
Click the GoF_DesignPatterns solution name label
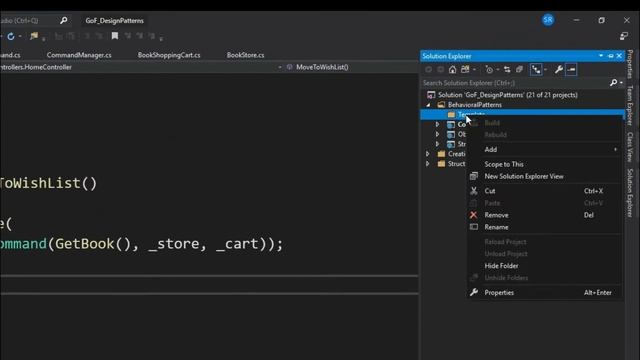(114, 21)
